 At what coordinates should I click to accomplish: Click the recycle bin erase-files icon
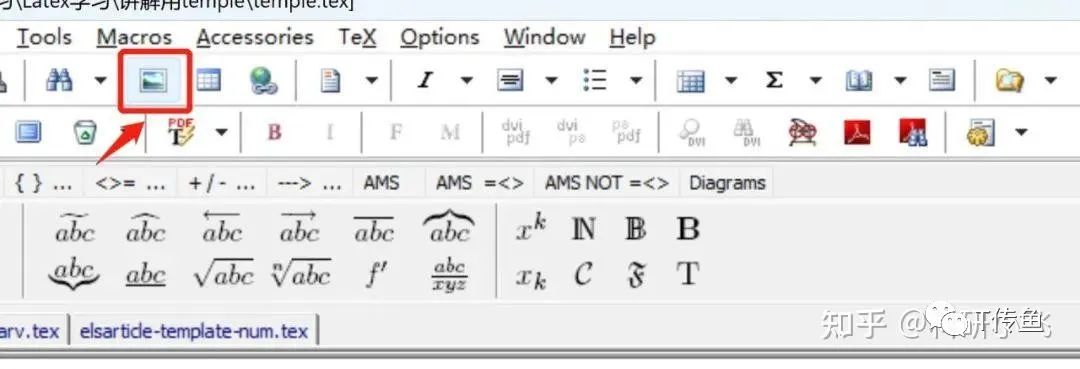[85, 131]
